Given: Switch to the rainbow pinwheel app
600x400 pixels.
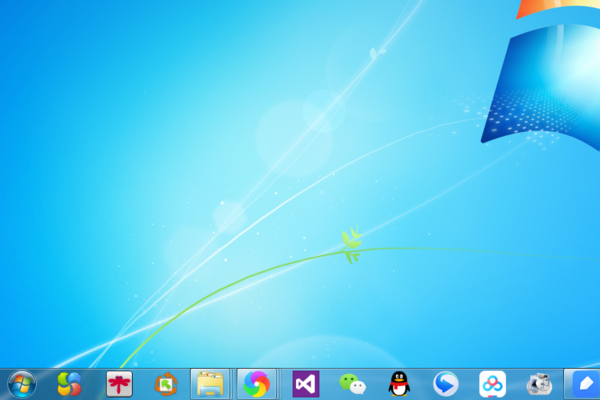Looking at the screenshot, I should pyautogui.click(x=257, y=383).
